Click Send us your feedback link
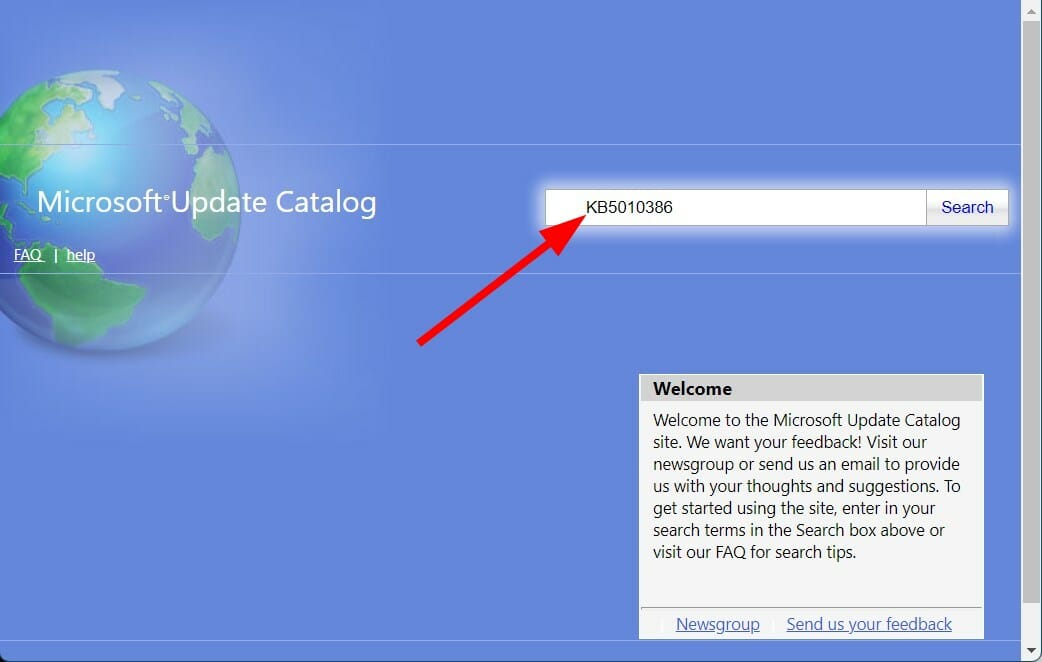The image size is (1042, 662). 869,624
